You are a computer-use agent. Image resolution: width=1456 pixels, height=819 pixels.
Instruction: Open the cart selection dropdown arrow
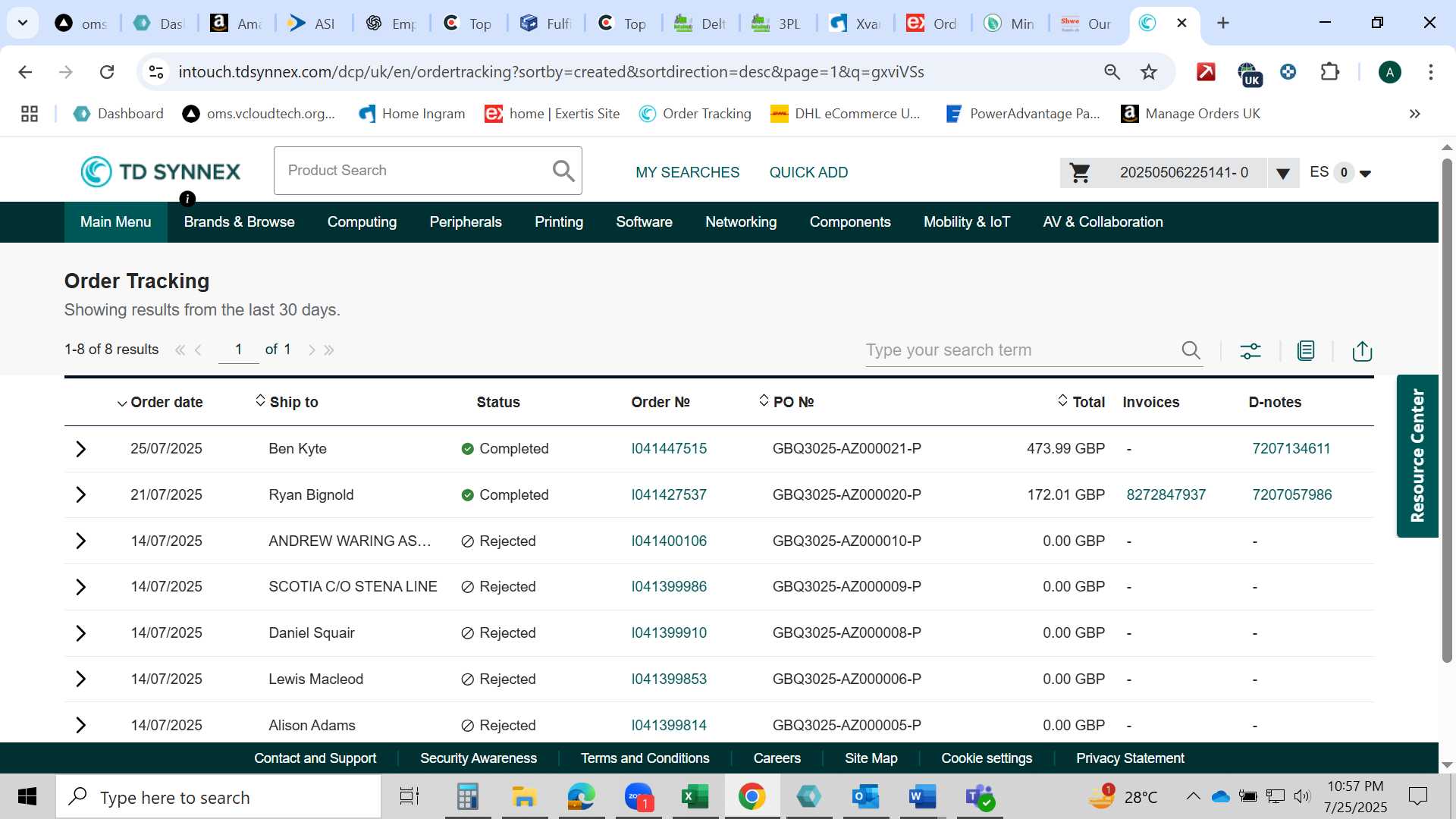(x=1283, y=174)
